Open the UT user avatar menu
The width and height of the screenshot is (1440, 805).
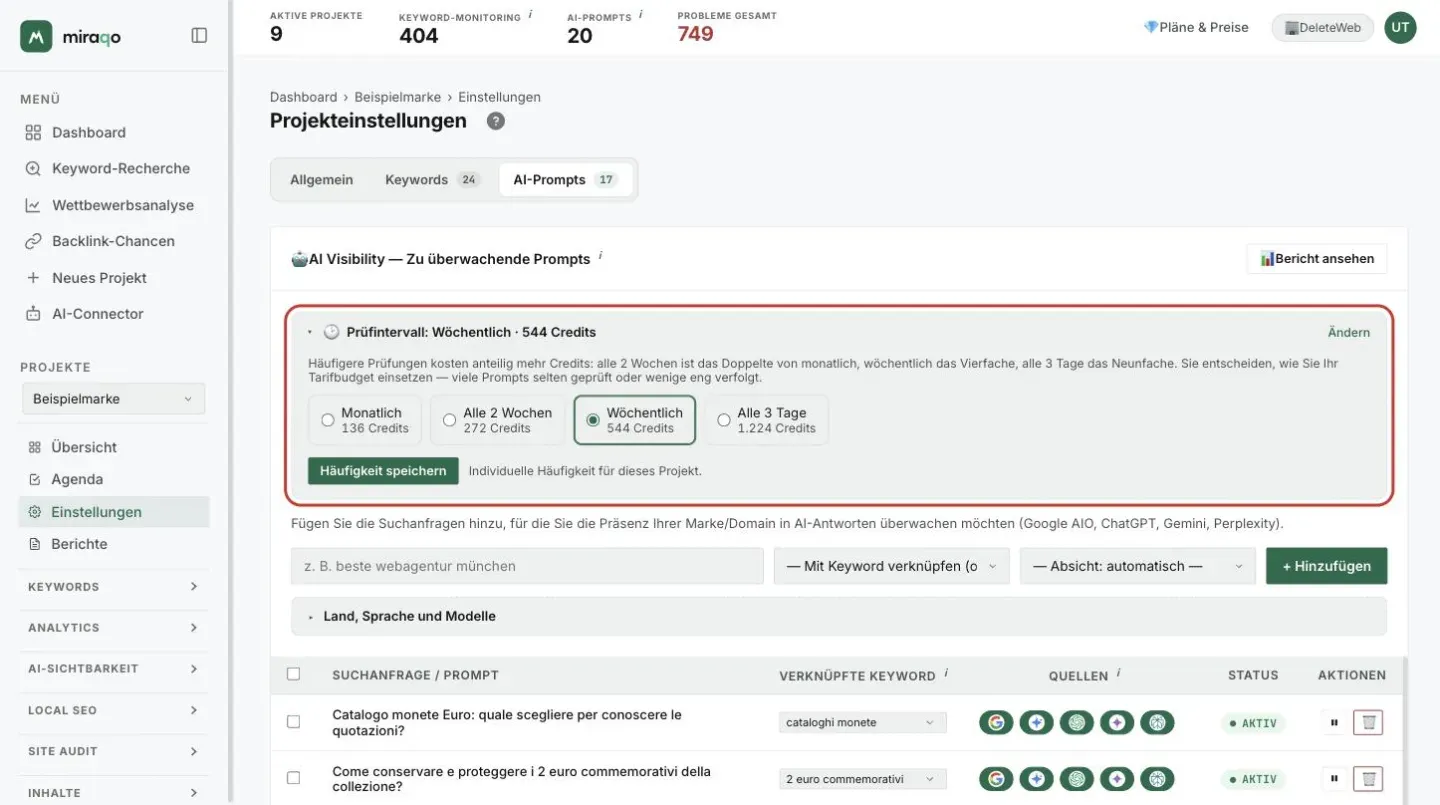[x=1400, y=28]
